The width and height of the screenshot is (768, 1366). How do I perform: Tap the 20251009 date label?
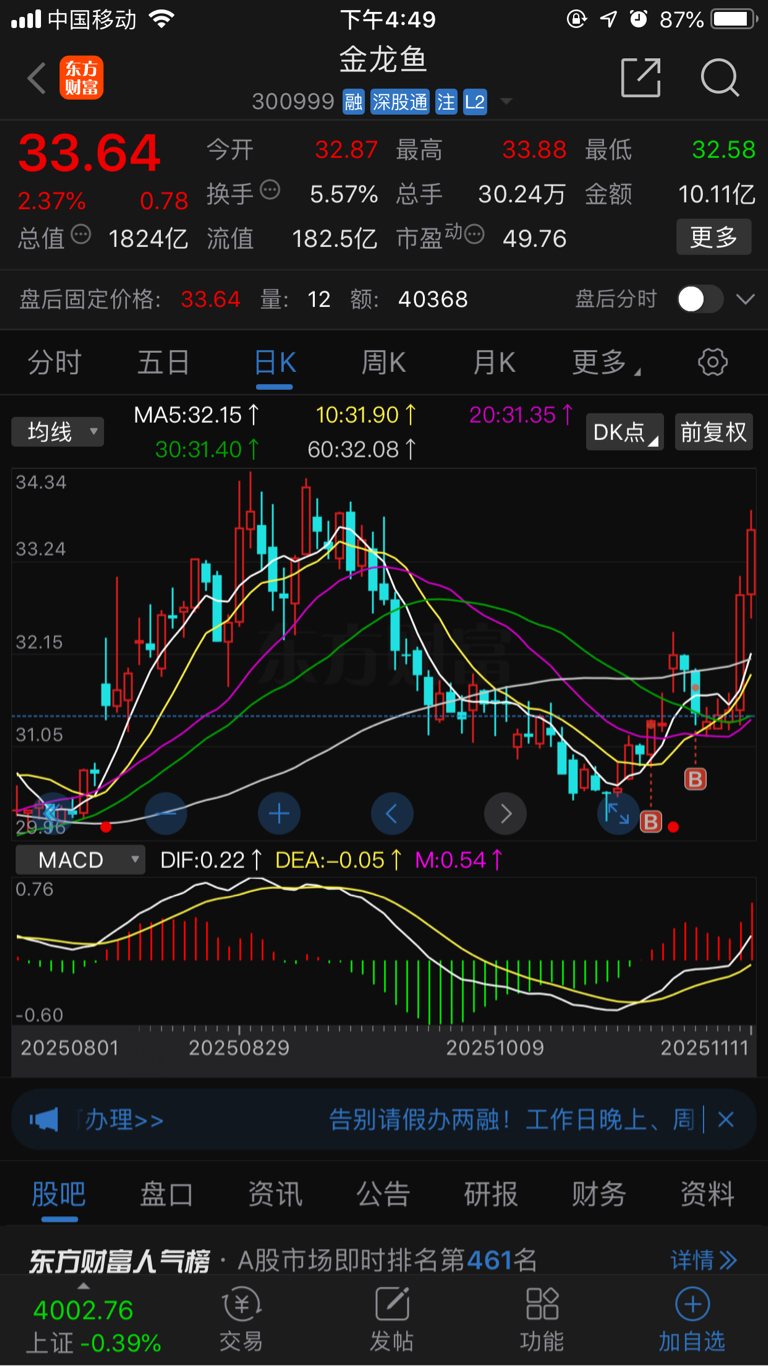[495, 1048]
